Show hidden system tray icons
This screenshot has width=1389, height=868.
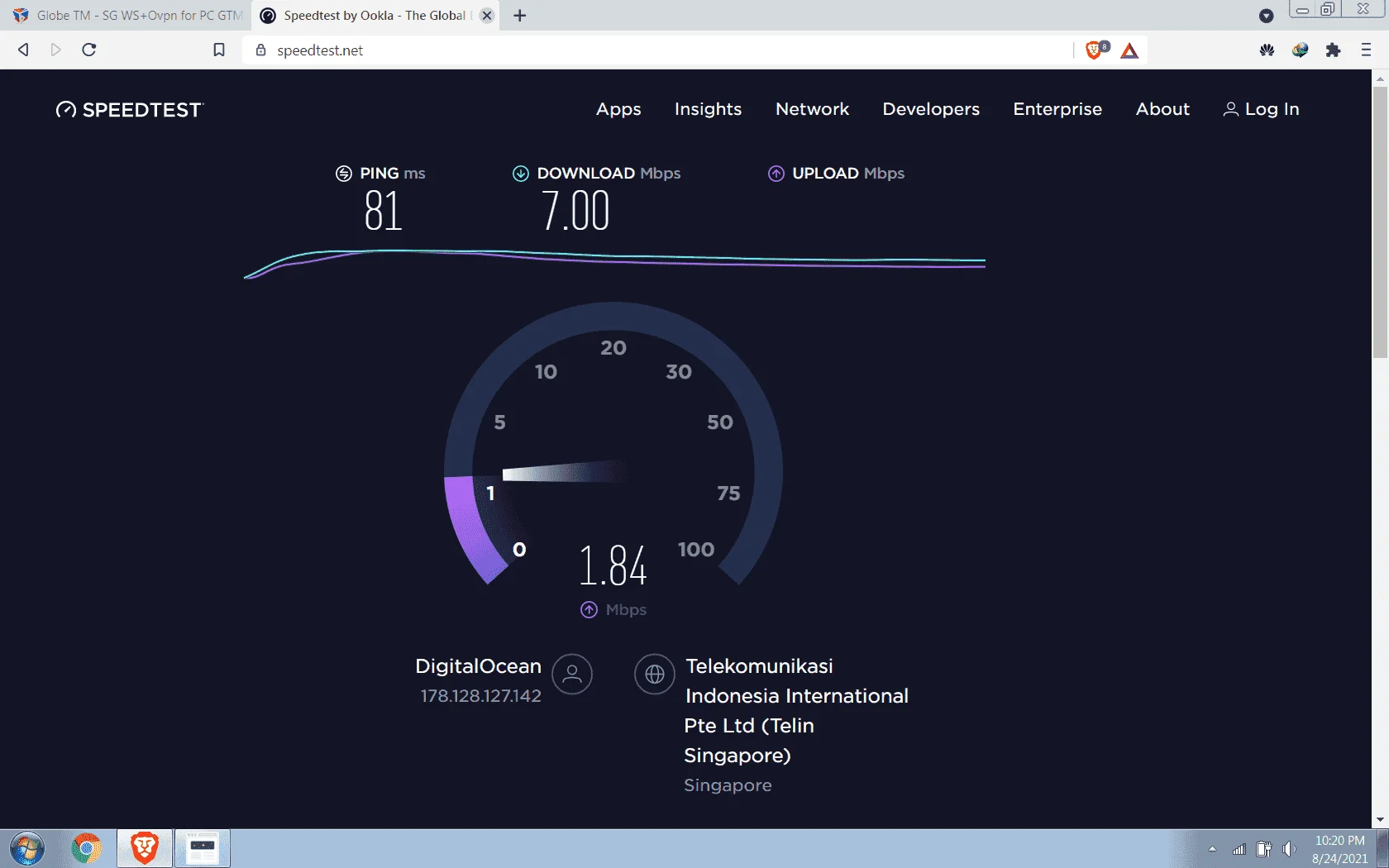[1212, 849]
